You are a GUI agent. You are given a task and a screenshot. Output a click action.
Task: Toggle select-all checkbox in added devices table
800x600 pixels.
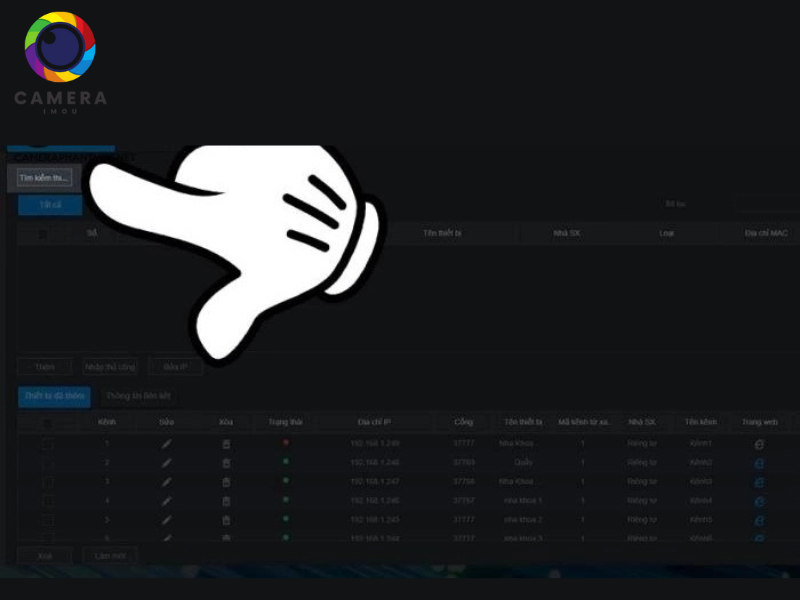click(47, 423)
